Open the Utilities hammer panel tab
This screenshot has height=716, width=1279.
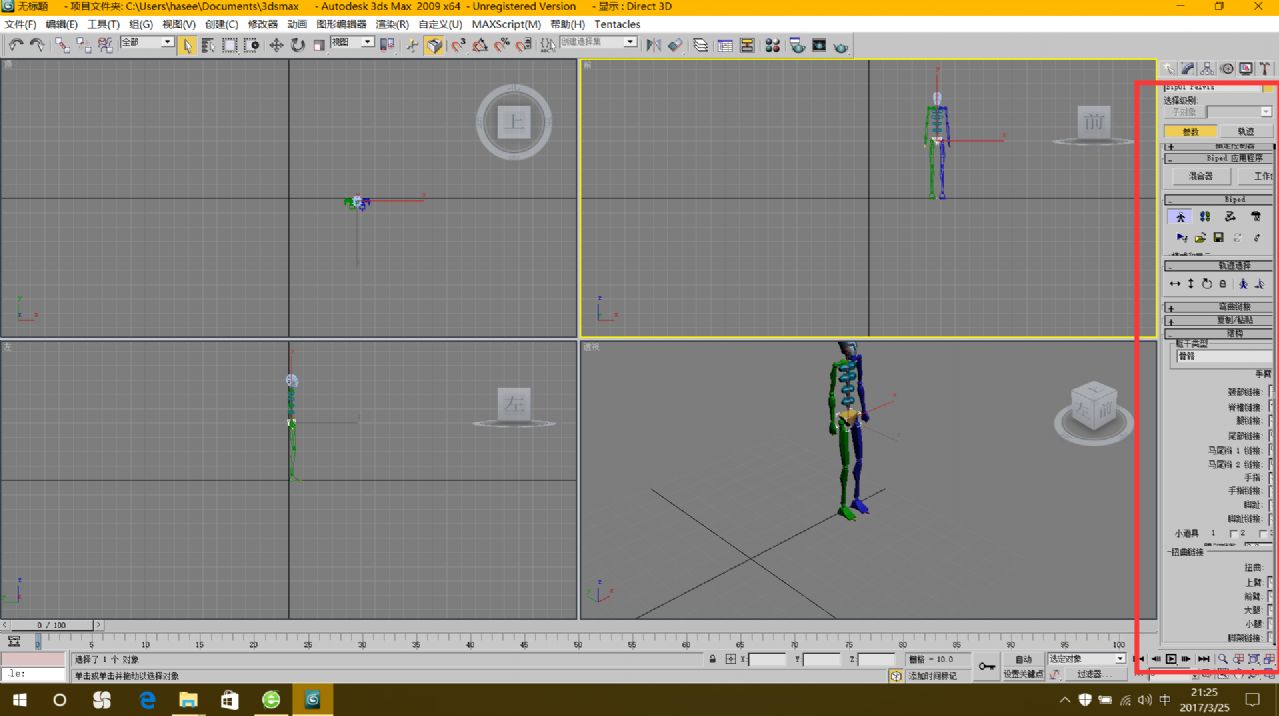[x=1265, y=69]
